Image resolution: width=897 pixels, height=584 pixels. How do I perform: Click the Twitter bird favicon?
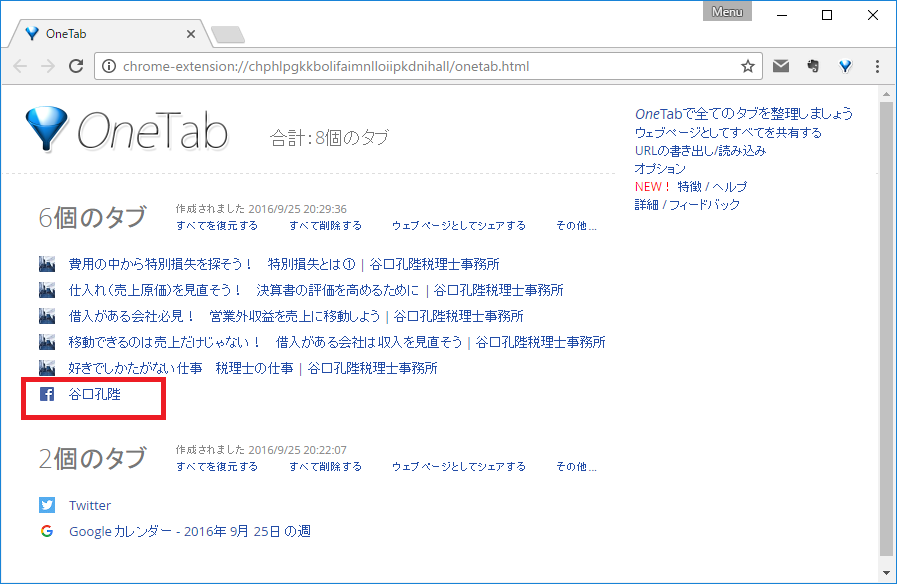pos(47,505)
